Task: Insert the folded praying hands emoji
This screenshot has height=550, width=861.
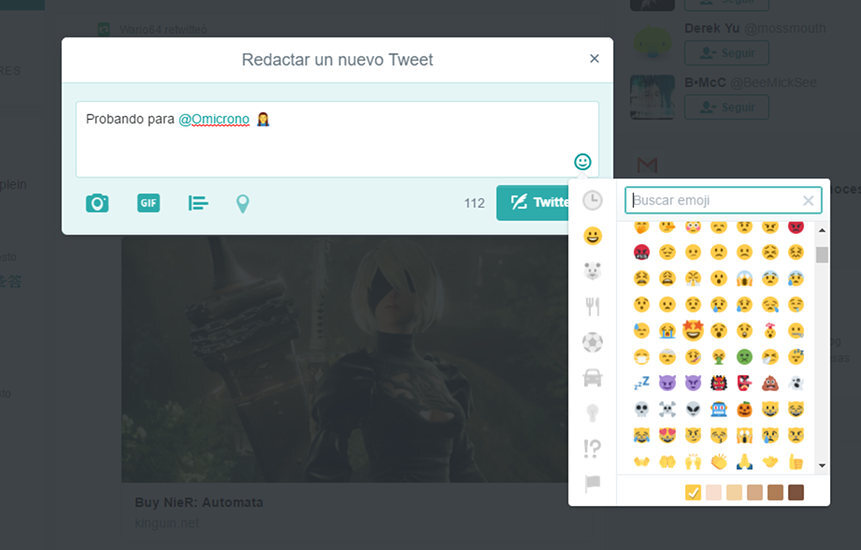Action: 745,462
